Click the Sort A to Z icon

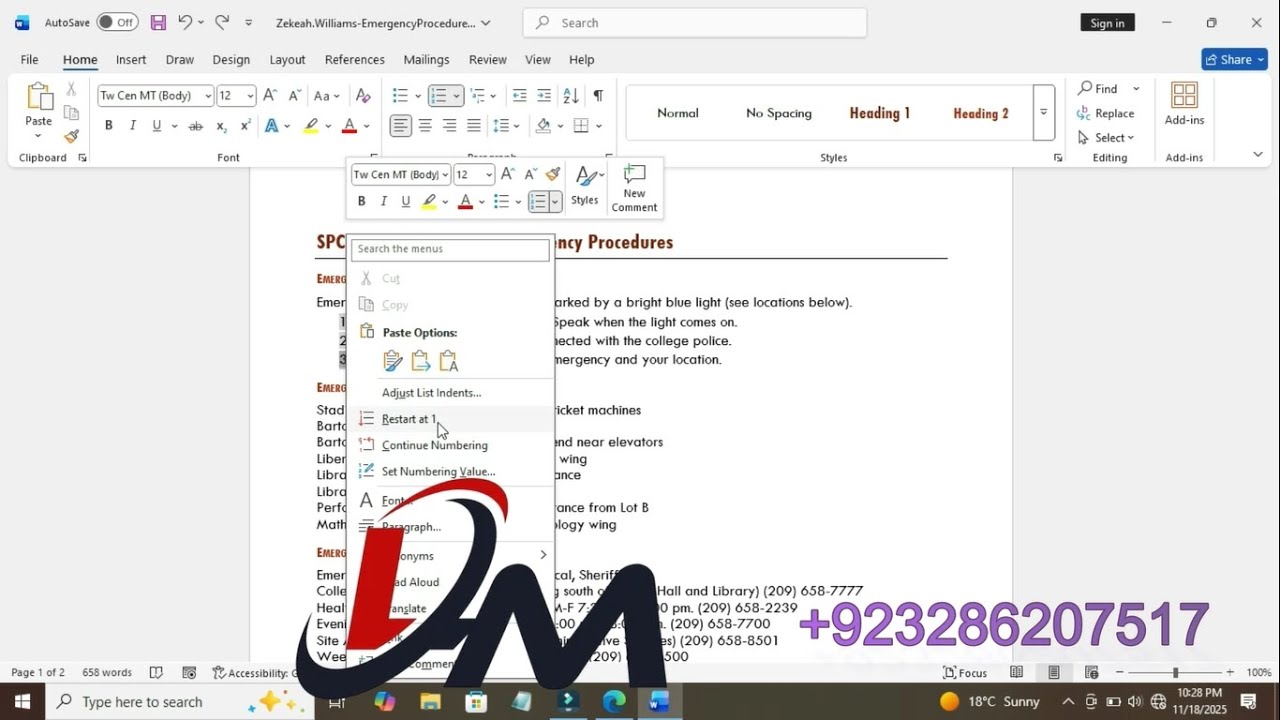pos(571,96)
